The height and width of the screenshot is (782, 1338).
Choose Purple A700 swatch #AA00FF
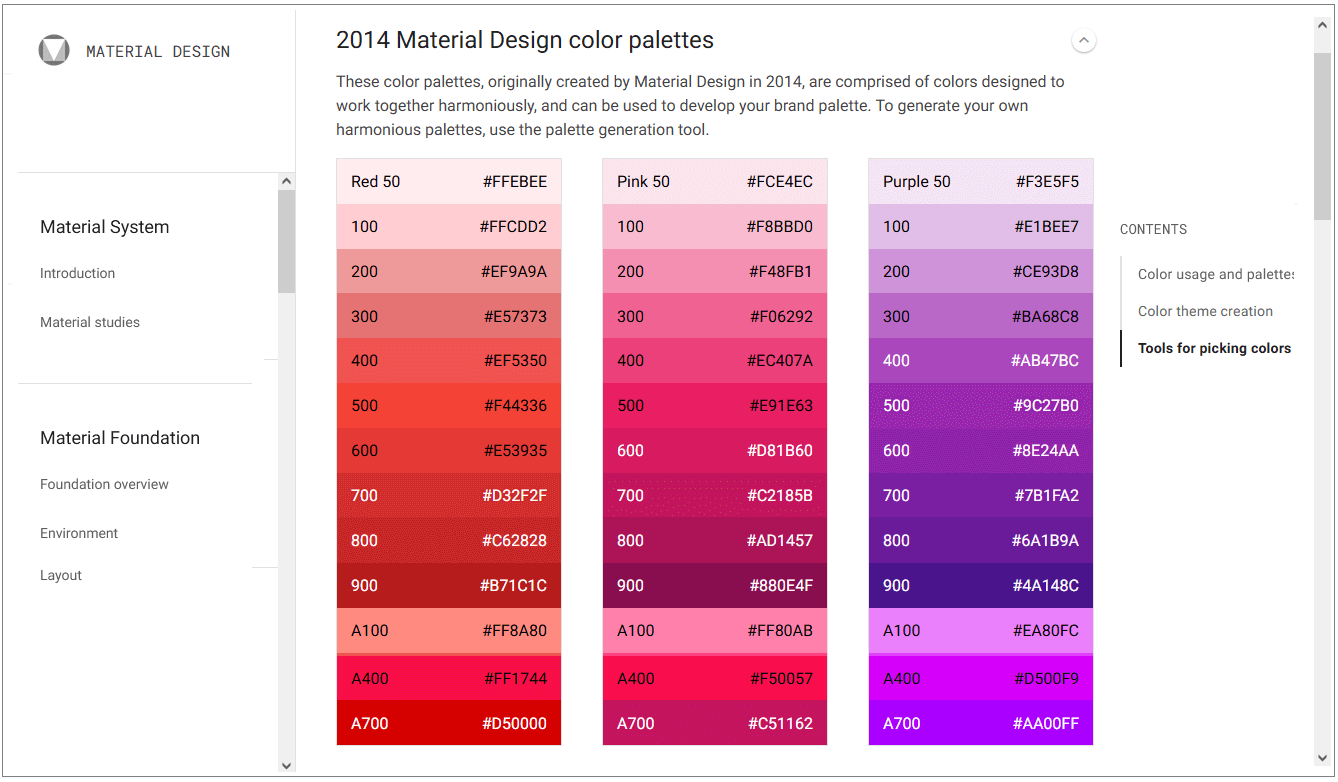pyautogui.click(x=981, y=723)
